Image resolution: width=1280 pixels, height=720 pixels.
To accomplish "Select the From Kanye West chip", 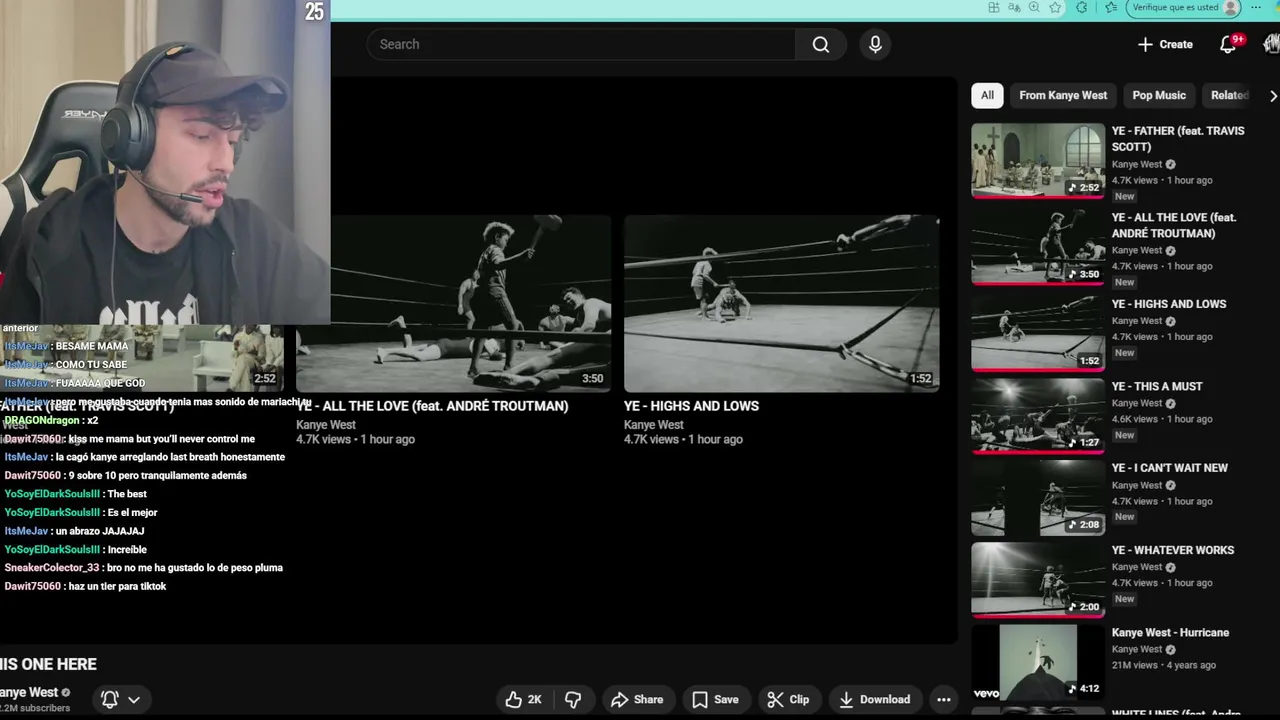I will [1063, 95].
